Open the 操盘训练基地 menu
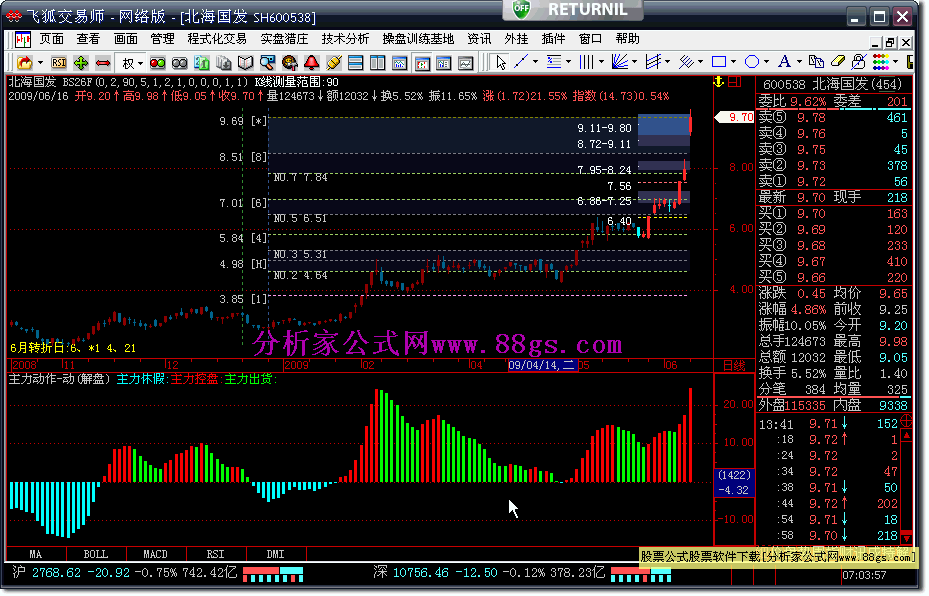This screenshot has height=596, width=929. click(418, 39)
